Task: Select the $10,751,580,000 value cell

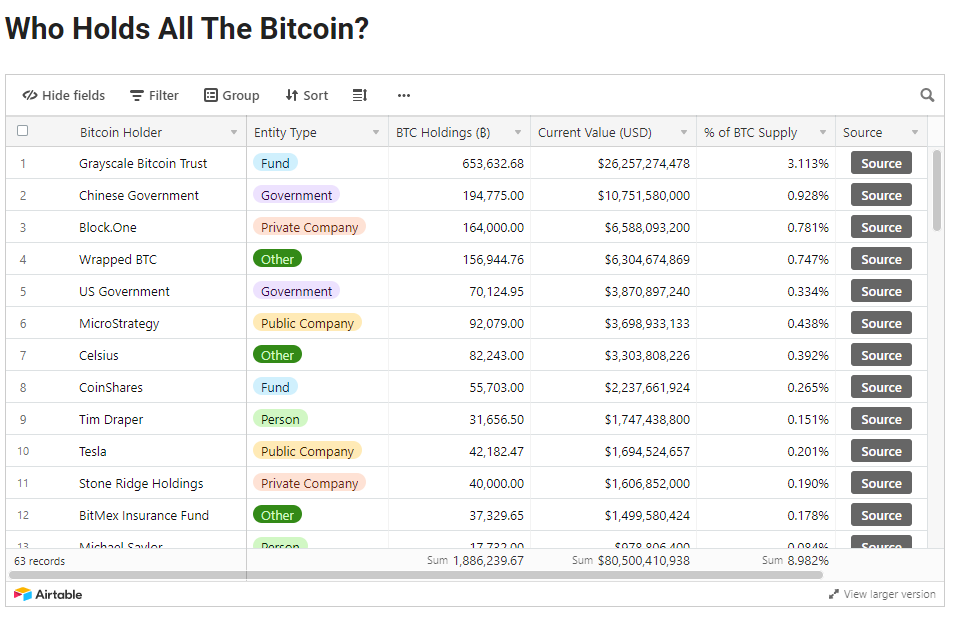Action: pos(613,195)
